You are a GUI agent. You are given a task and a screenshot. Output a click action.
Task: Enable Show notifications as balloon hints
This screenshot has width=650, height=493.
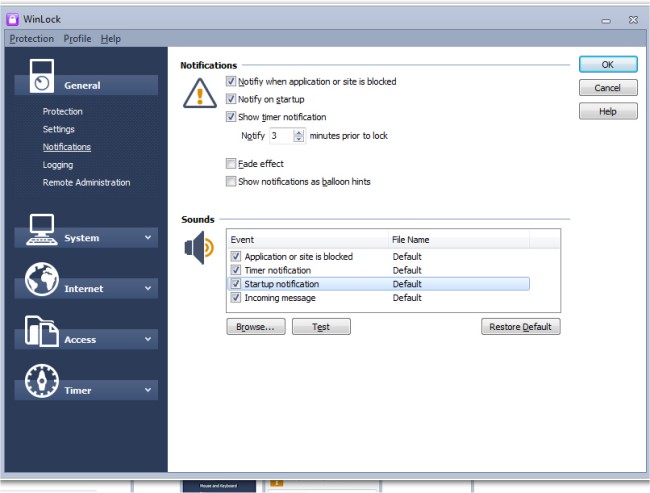231,181
